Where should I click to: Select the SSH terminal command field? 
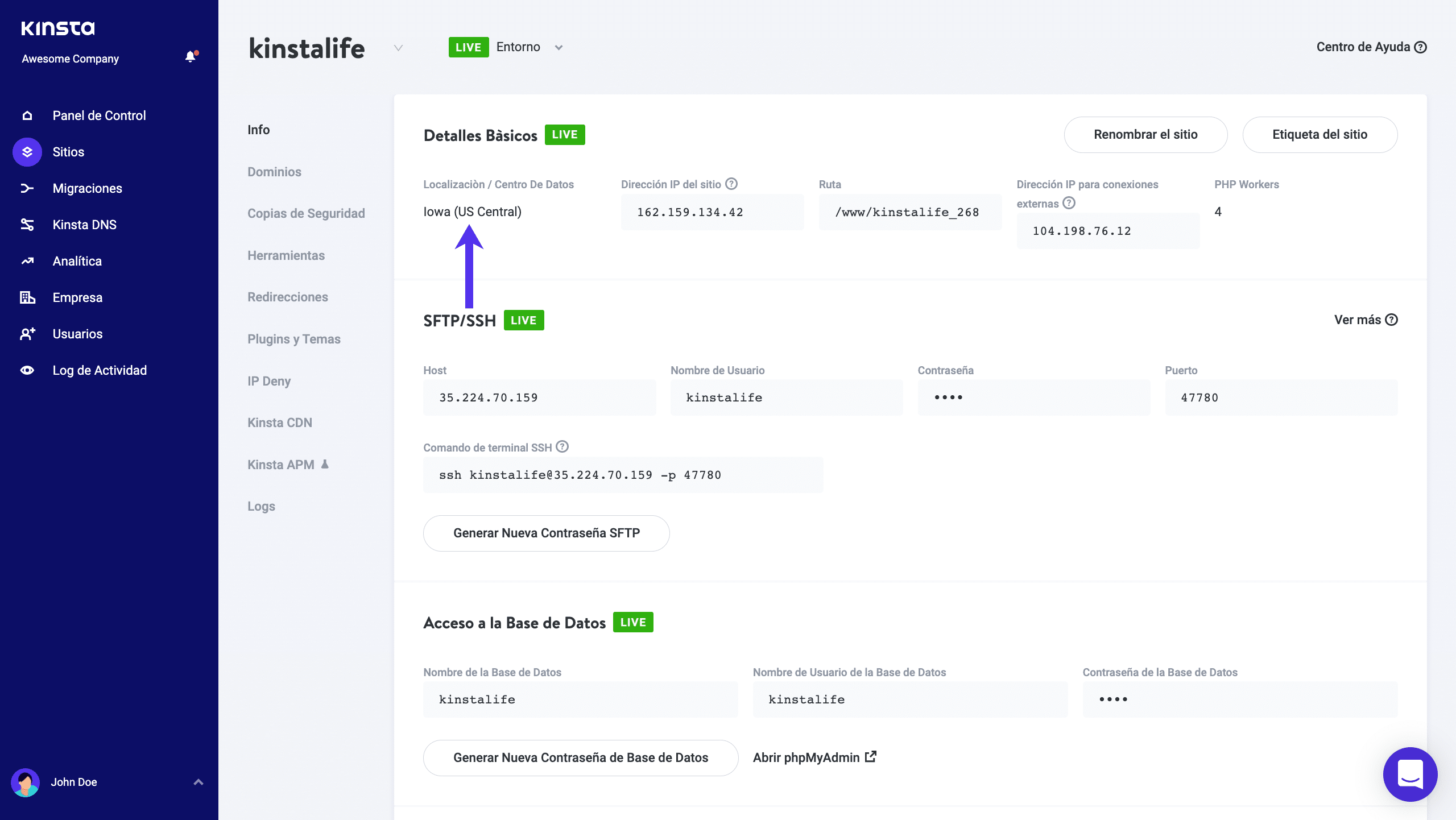pos(622,474)
